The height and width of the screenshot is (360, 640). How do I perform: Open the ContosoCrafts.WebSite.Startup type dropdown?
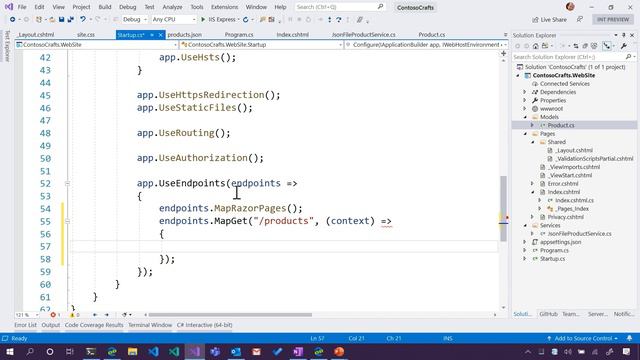pos(261,44)
